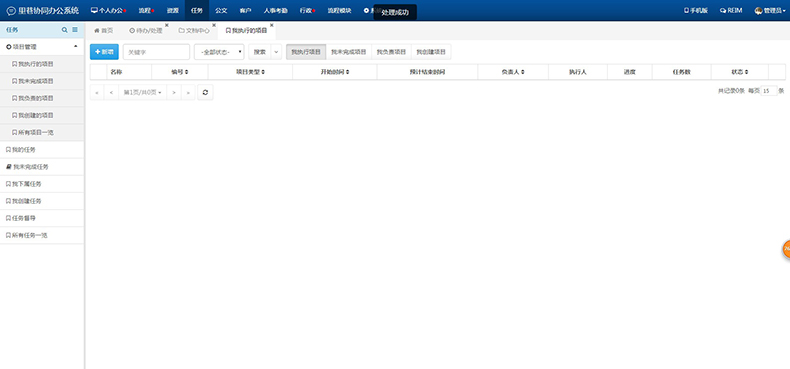Screen dimensions: 790x369
Task: Click the orange floating badge at right edge
Action: [x=786, y=249]
